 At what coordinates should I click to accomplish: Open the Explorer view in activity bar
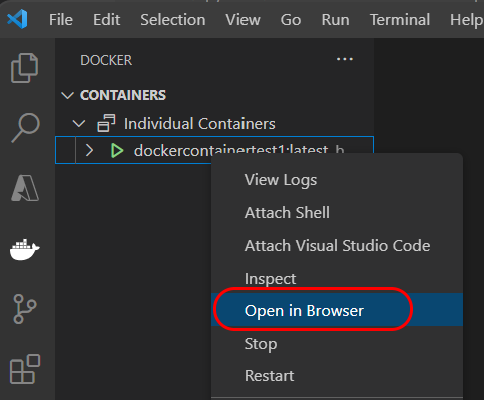(x=25, y=68)
